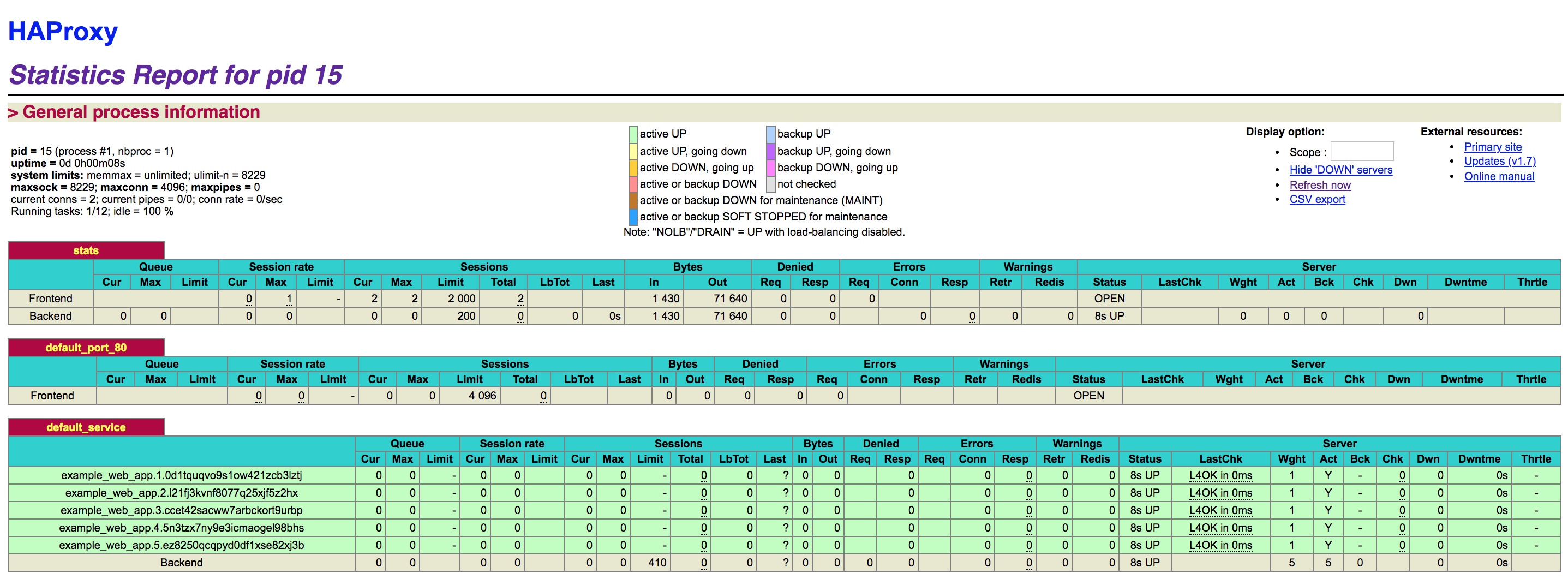The height and width of the screenshot is (585, 1568).
Task: Click 71 640 bytes out in stats Frontend row
Action: 730,299
